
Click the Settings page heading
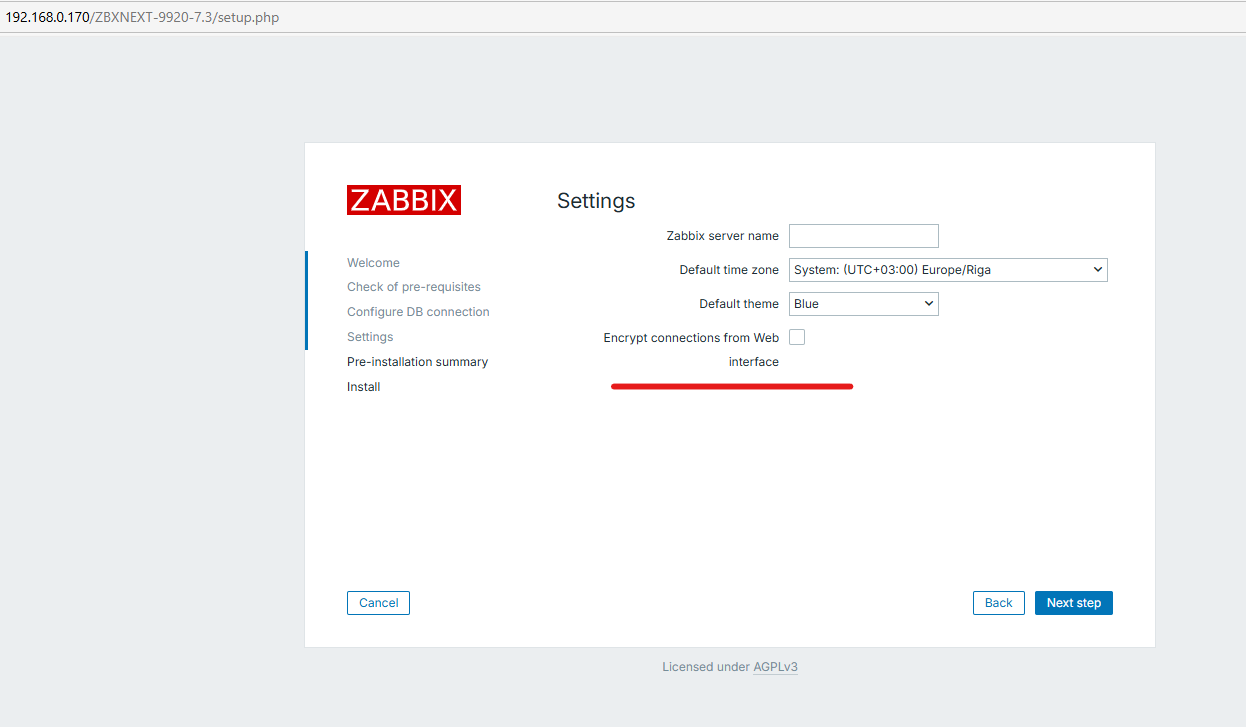tap(596, 201)
